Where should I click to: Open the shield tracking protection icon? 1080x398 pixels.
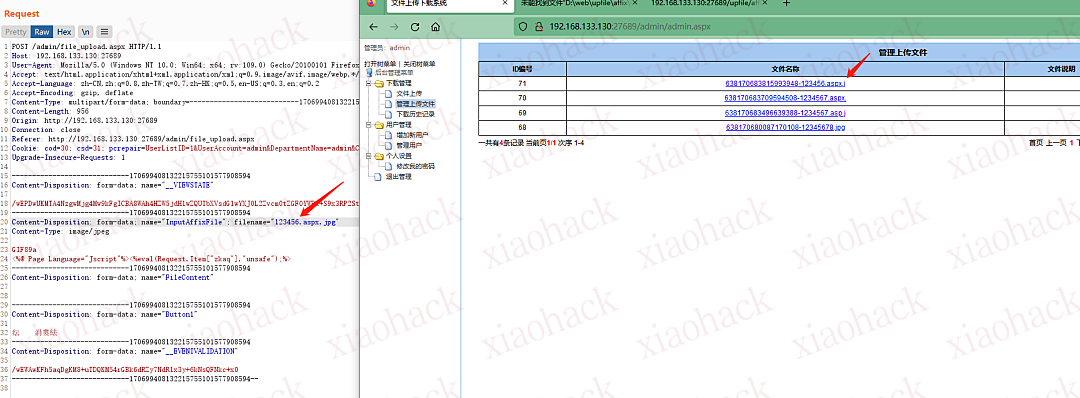coord(523,27)
